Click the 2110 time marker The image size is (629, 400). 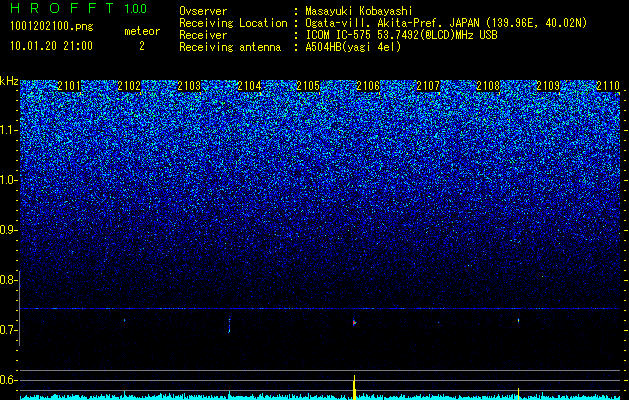point(608,86)
